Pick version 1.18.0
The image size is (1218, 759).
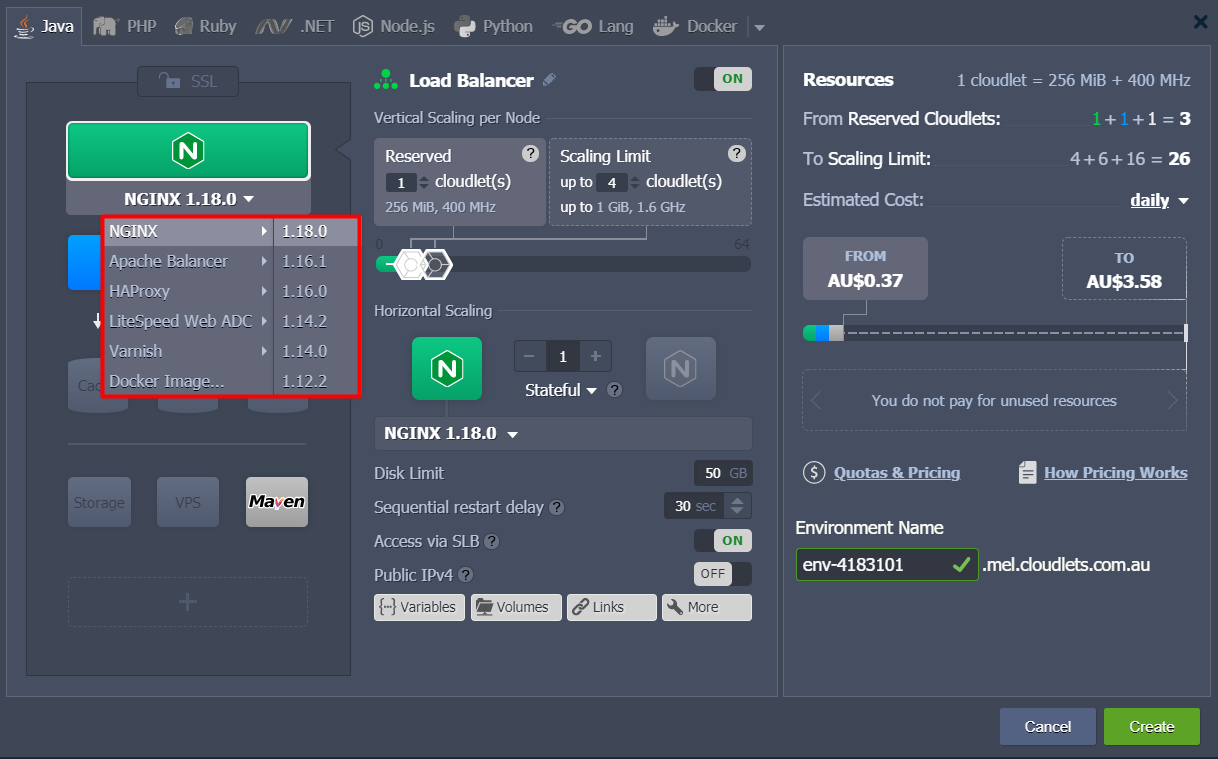(x=315, y=231)
